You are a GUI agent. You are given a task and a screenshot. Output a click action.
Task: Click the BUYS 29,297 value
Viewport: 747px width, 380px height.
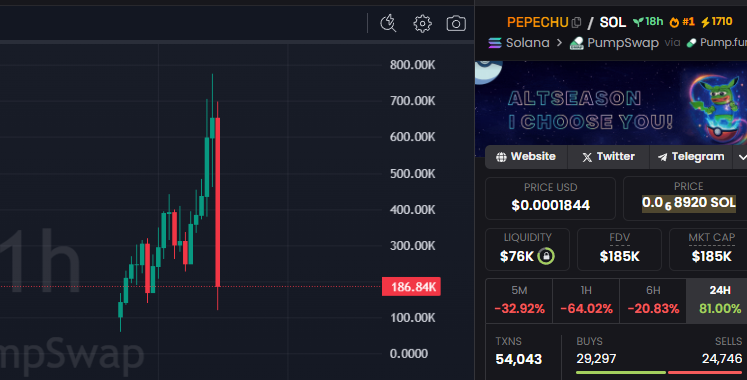(x=596, y=359)
